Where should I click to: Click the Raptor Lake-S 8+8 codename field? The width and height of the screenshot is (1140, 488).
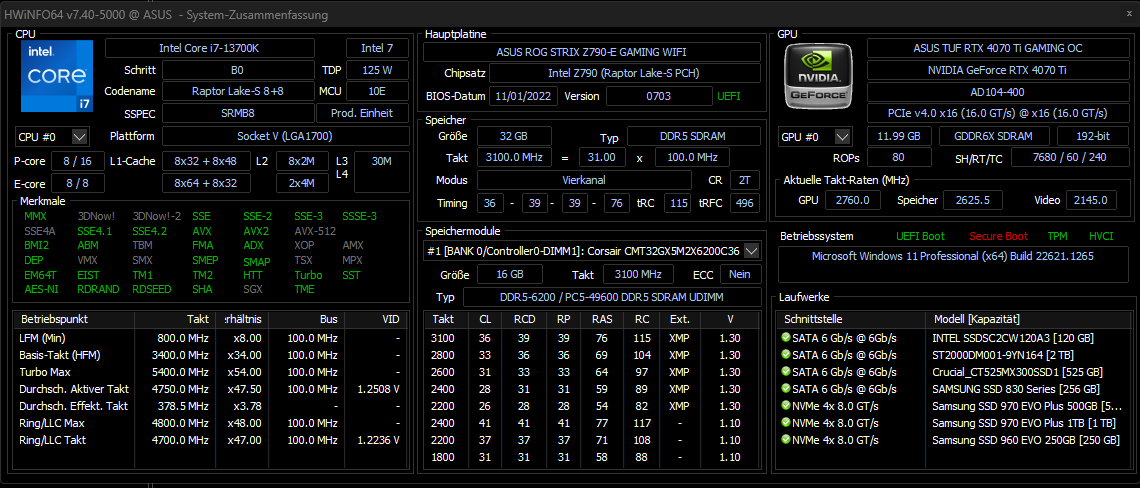point(238,91)
